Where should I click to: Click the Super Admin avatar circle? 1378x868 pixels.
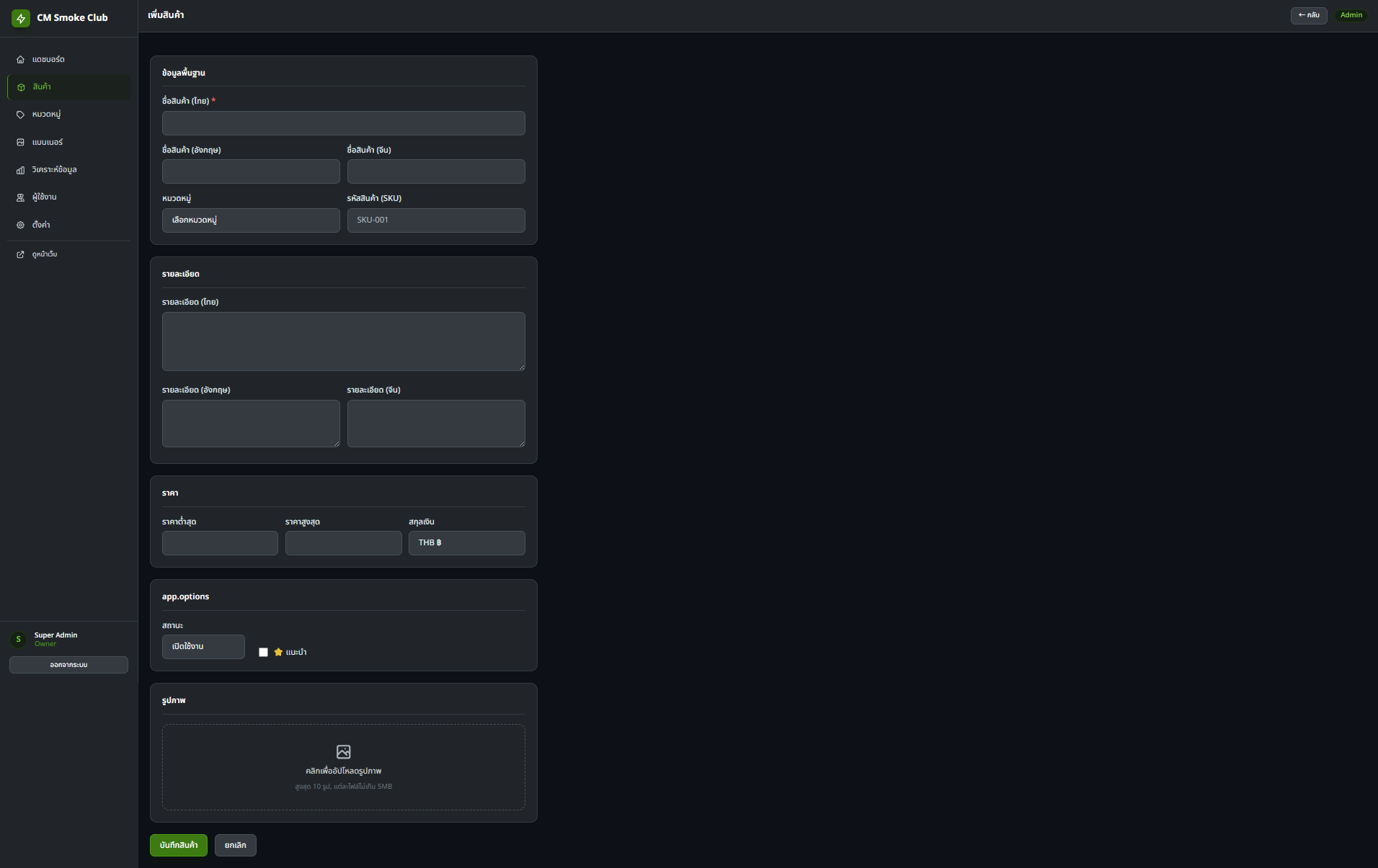(x=19, y=639)
